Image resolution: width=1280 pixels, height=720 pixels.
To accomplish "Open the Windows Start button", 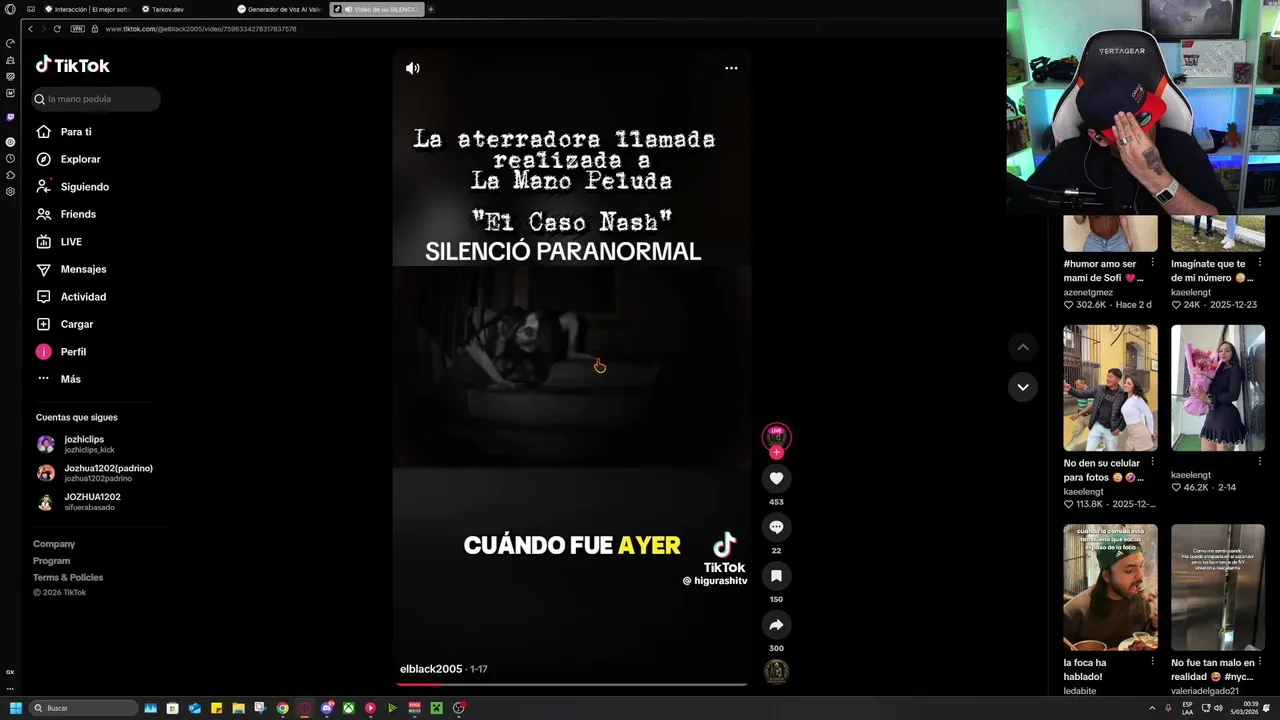I will click(x=15, y=708).
